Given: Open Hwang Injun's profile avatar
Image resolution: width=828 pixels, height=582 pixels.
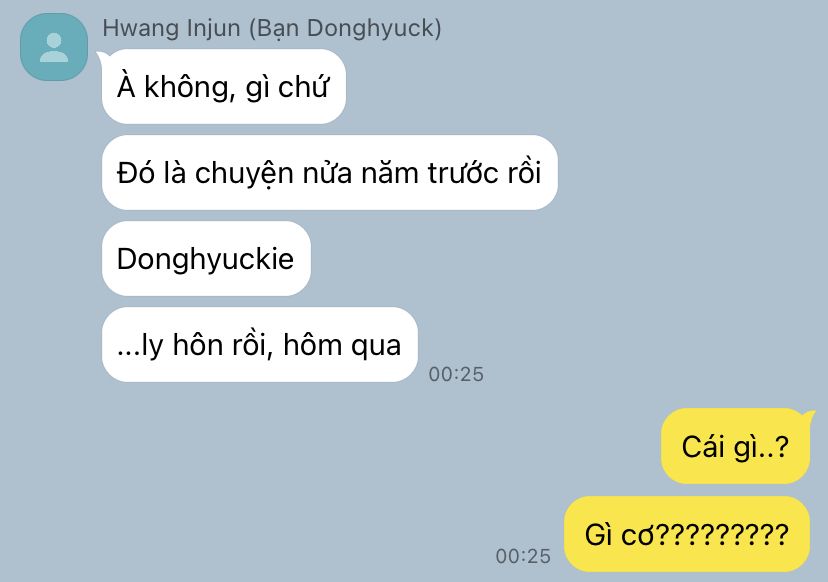Looking at the screenshot, I should pos(54,47).
